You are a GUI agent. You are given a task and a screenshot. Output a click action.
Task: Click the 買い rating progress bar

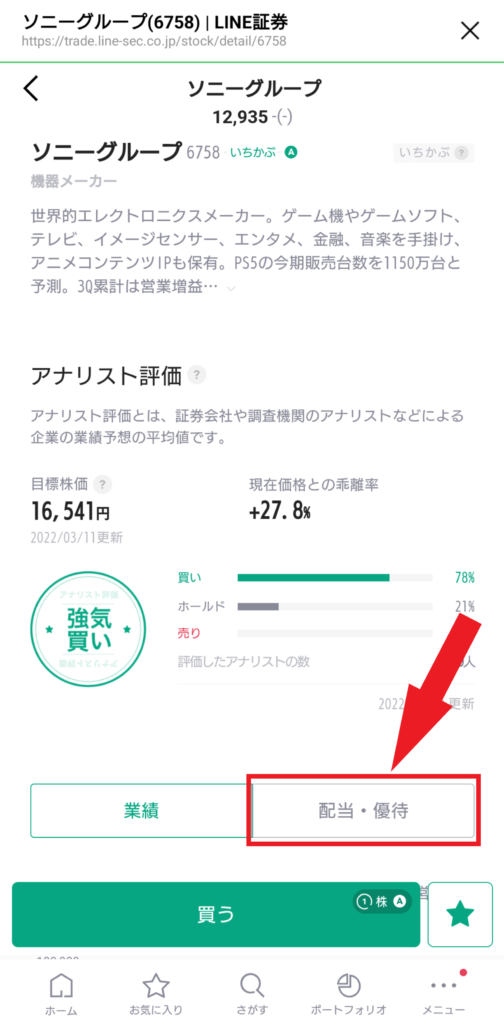pyautogui.click(x=335, y=577)
